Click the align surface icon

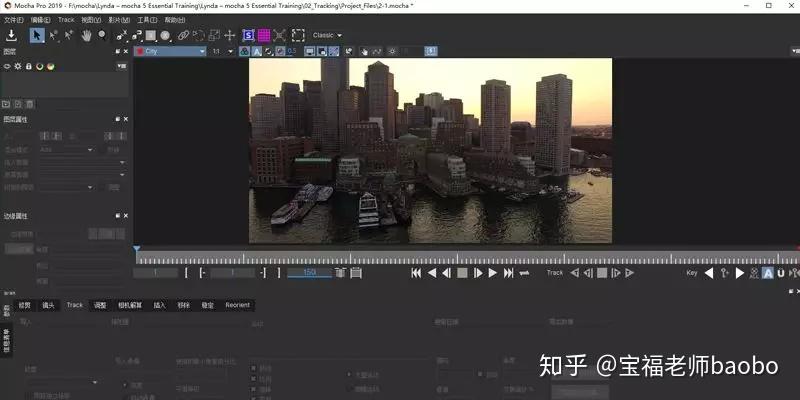(x=279, y=35)
